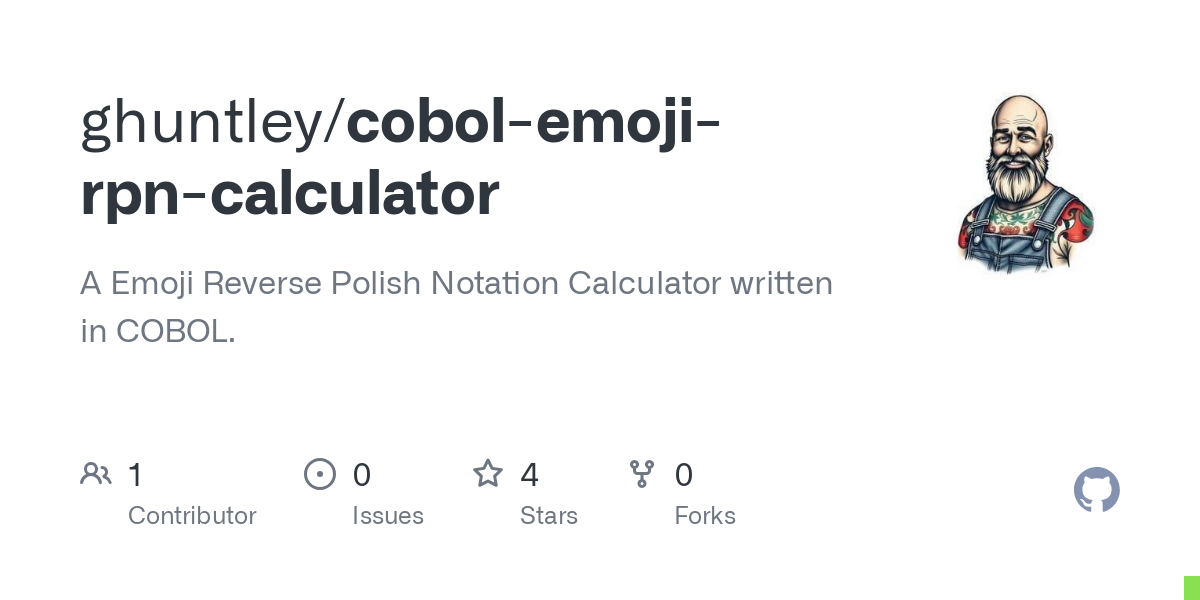
Task: Click the contributors people icon
Action: 96,474
